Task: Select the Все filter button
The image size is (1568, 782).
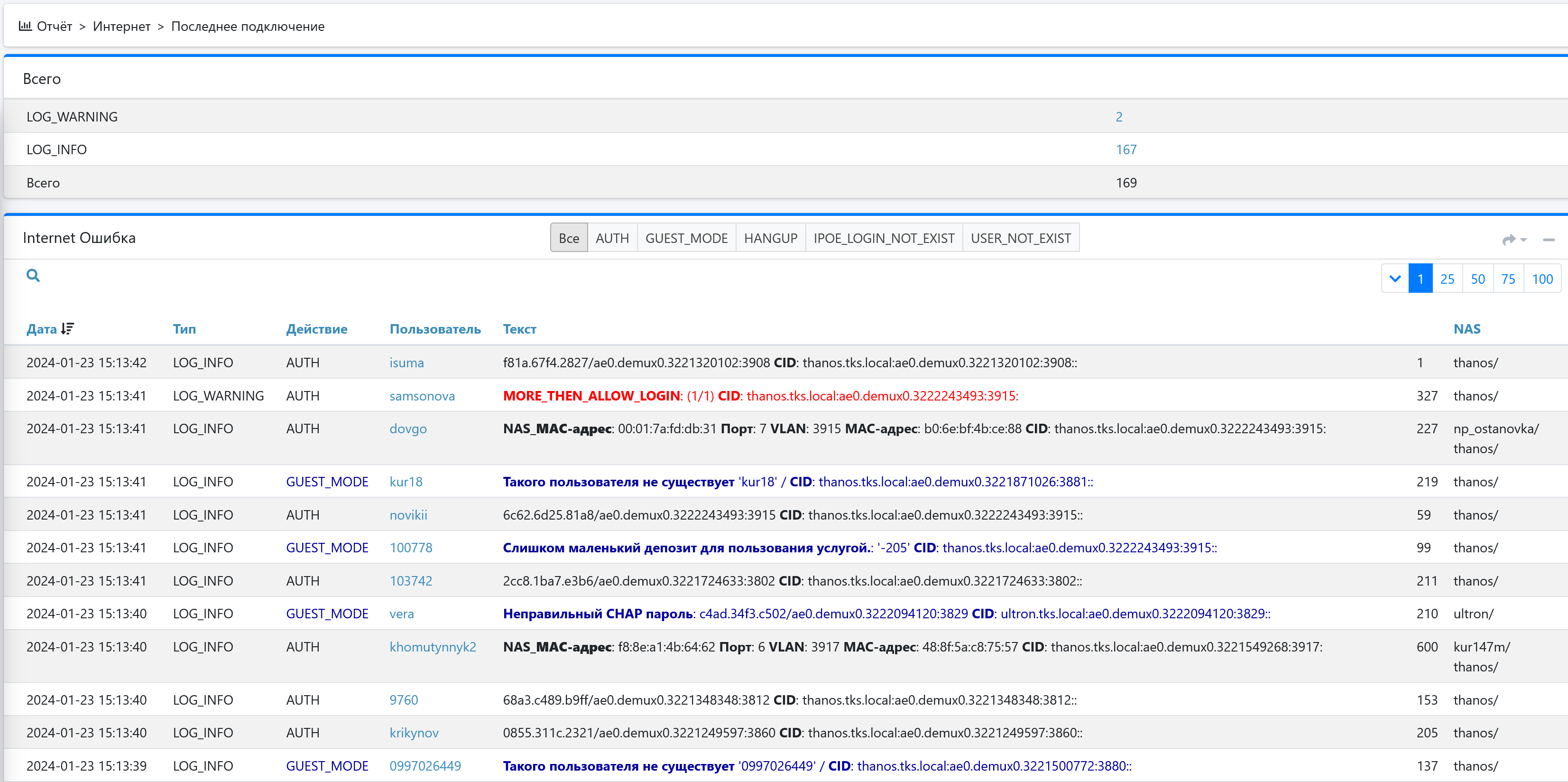Action: pyautogui.click(x=569, y=238)
